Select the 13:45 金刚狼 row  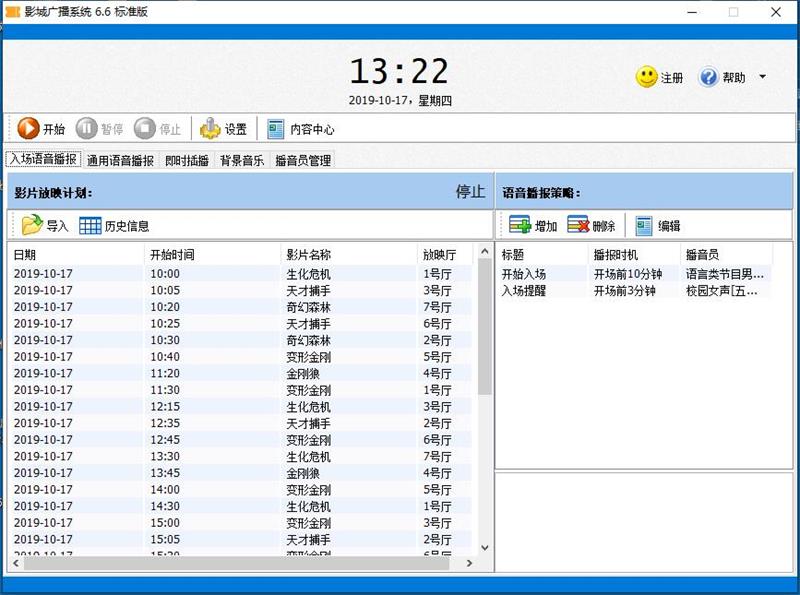click(x=241, y=473)
